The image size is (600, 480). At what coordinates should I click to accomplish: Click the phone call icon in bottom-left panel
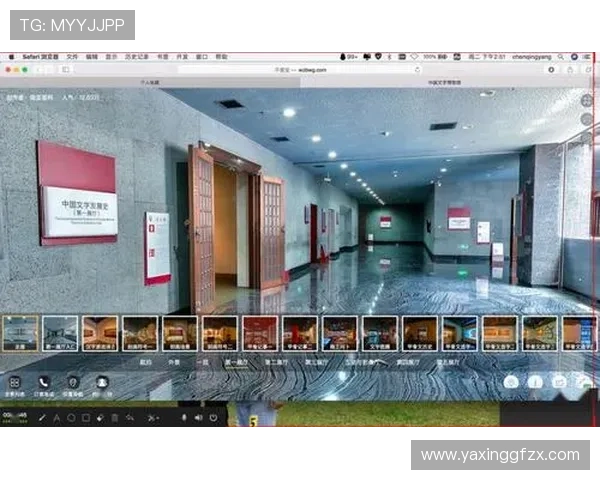point(44,382)
